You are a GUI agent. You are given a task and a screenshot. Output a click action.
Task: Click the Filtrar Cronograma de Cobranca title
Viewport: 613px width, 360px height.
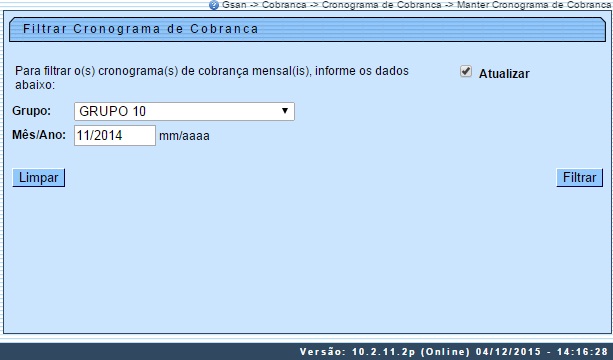(x=141, y=29)
